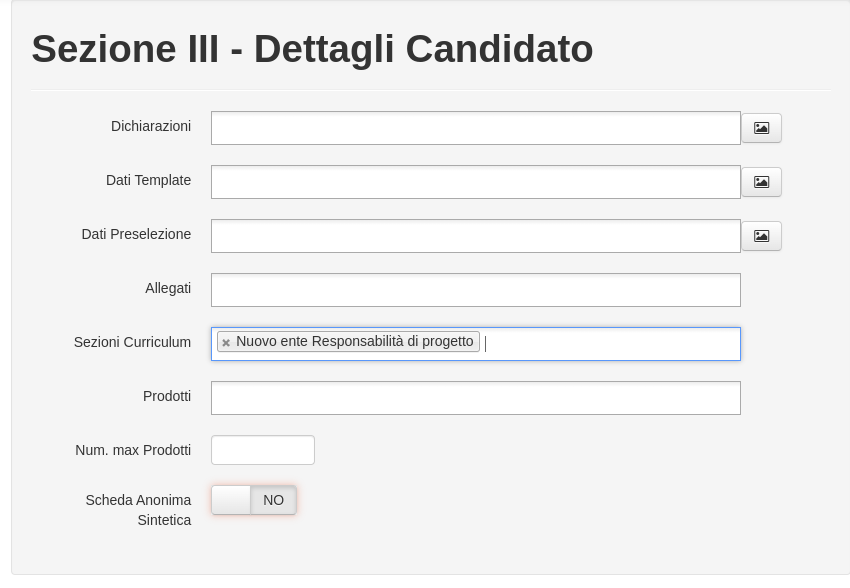Click inside the Dati Template text box
850x588 pixels.
(475, 182)
